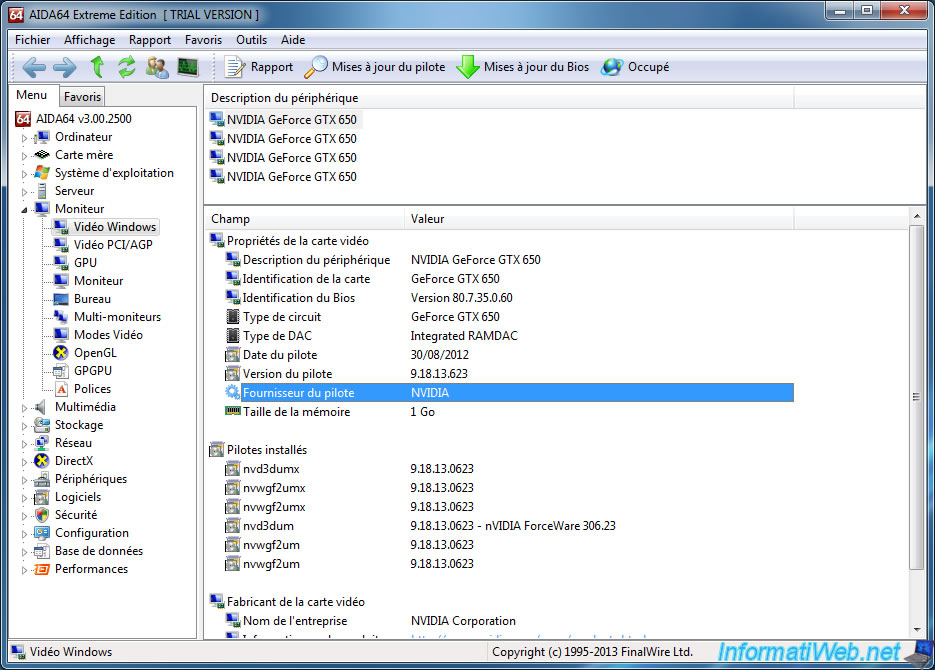Select the Version du pilote row
Viewport: 935px width, 670px height.
pyautogui.click(x=509, y=374)
